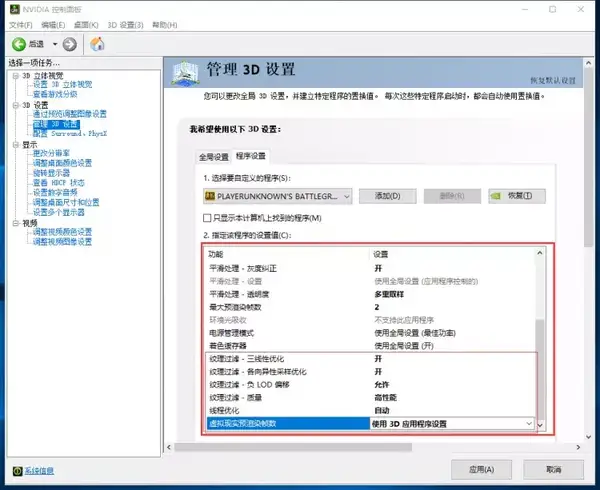
Task: Open the 虚拟现实预渲染帧数 setting dropdown
Action: [x=528, y=424]
